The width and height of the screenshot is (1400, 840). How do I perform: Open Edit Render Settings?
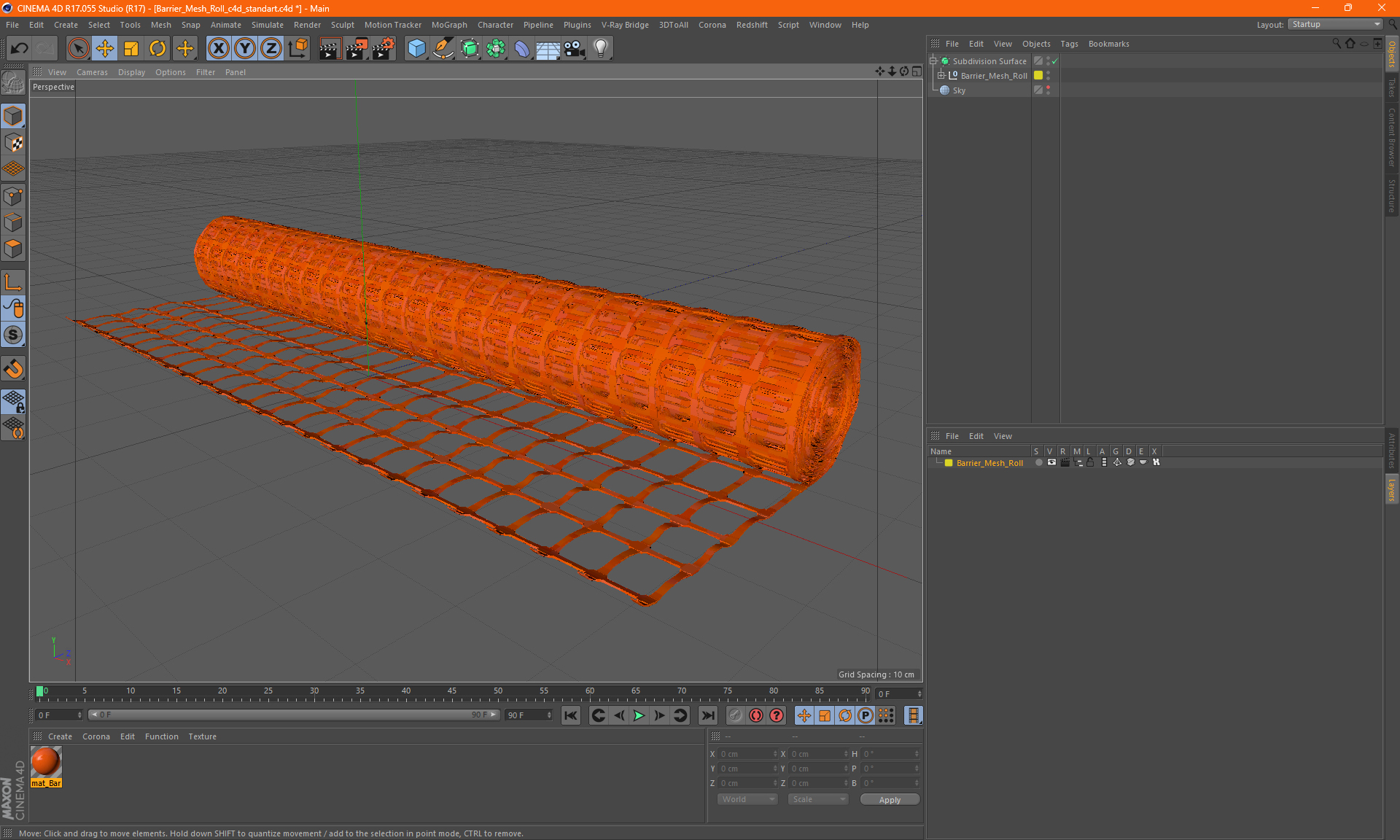[x=384, y=49]
